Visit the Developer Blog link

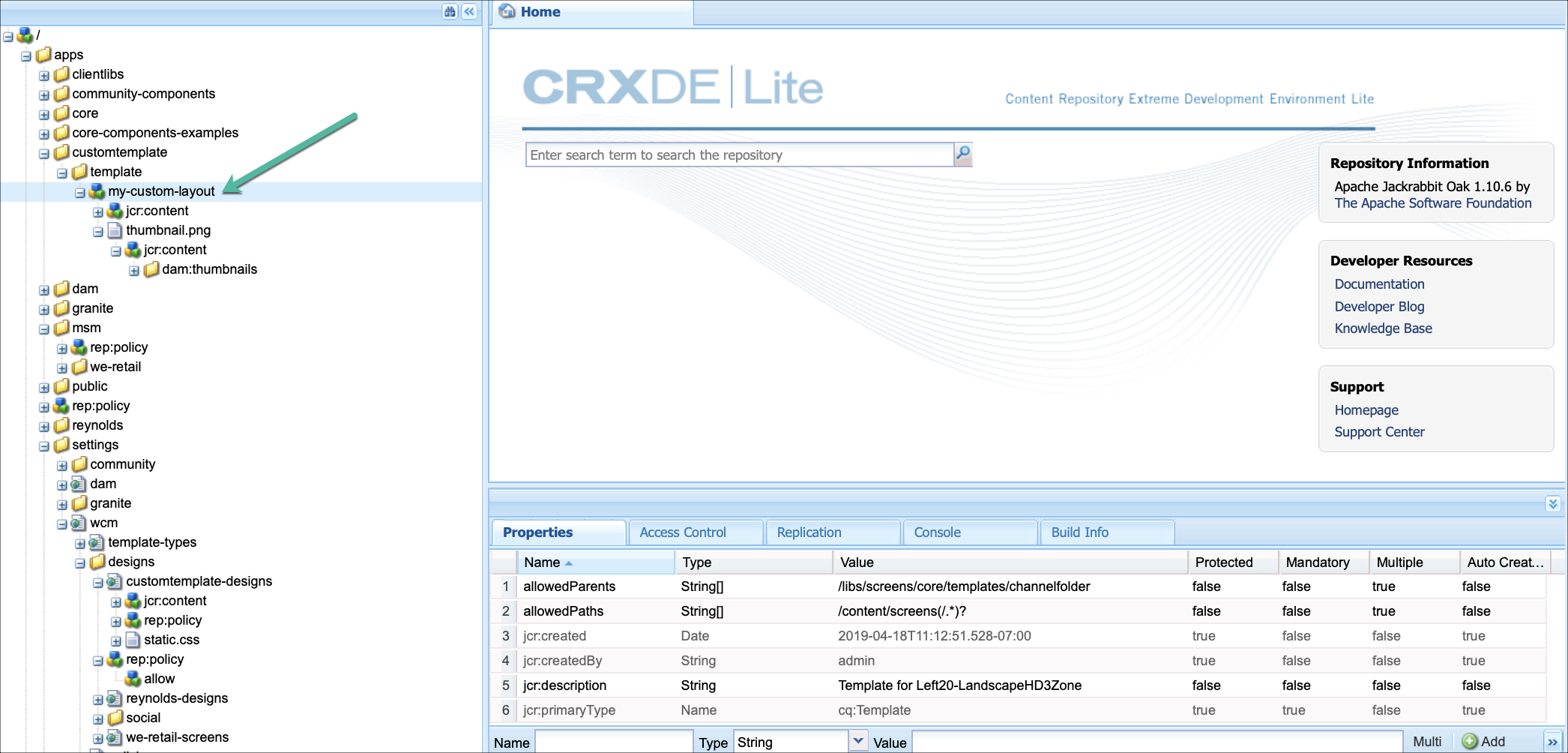click(1379, 307)
